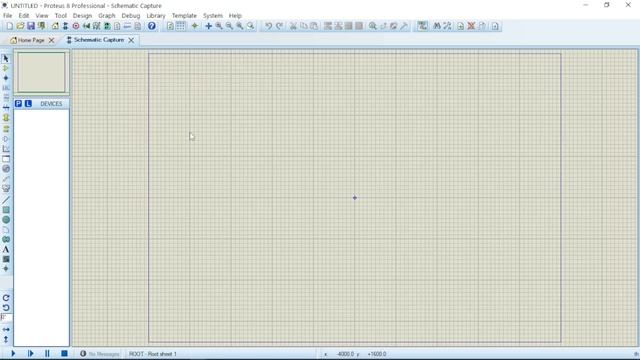The image size is (640, 360).
Task: Toggle the grid display toolbar icon
Action: click(x=180, y=26)
